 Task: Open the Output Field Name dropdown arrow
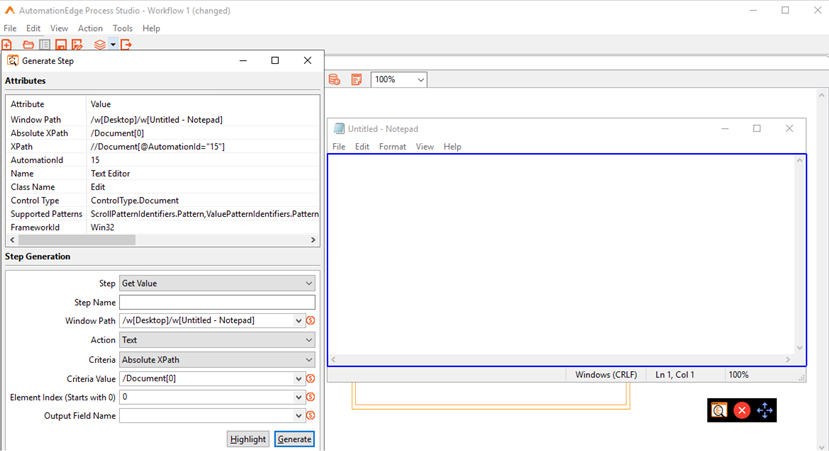tap(299, 416)
